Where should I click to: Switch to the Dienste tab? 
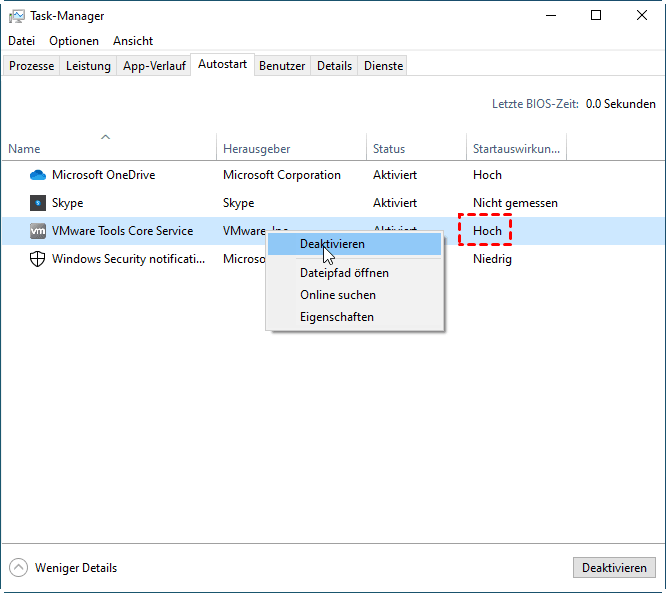coord(384,66)
